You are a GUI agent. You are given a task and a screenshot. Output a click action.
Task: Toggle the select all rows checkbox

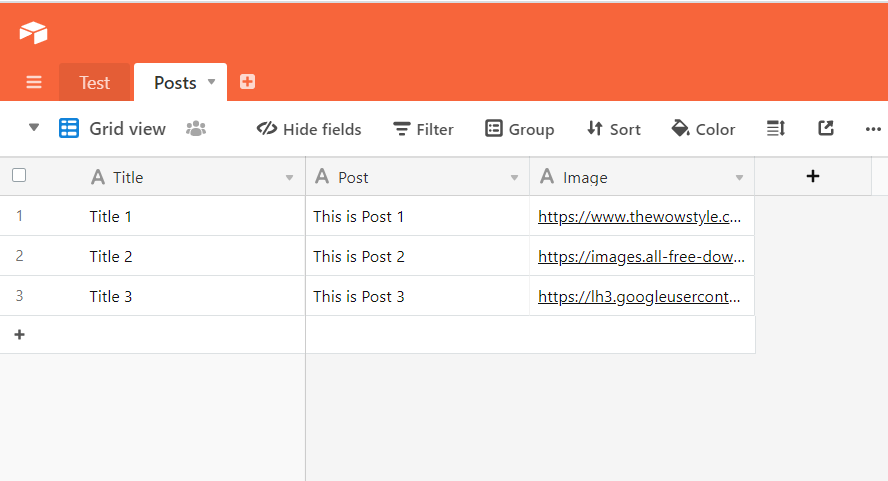pyautogui.click(x=19, y=176)
